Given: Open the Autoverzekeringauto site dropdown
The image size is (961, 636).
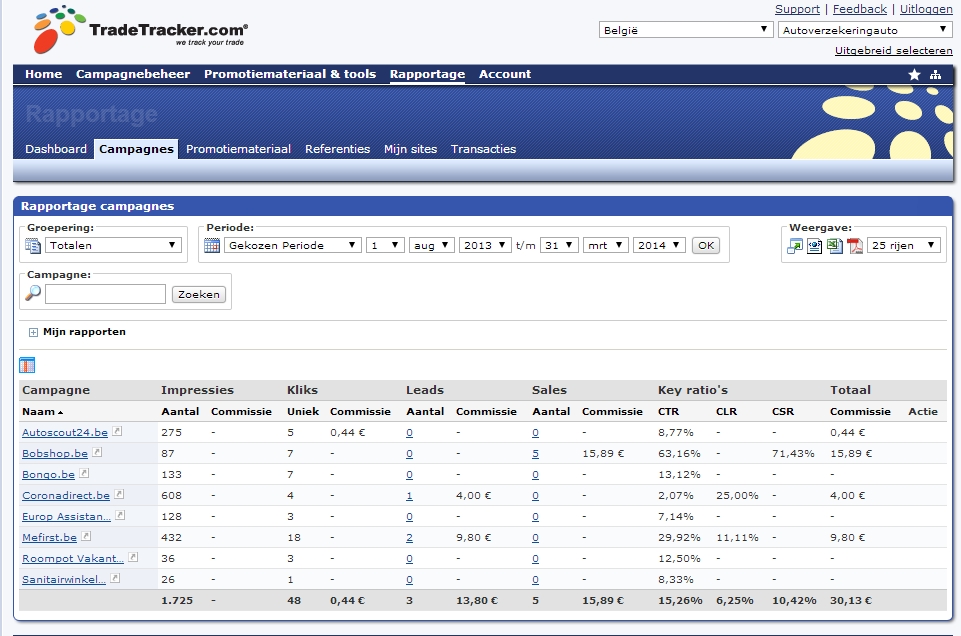Looking at the screenshot, I should pyautogui.click(x=865, y=30).
